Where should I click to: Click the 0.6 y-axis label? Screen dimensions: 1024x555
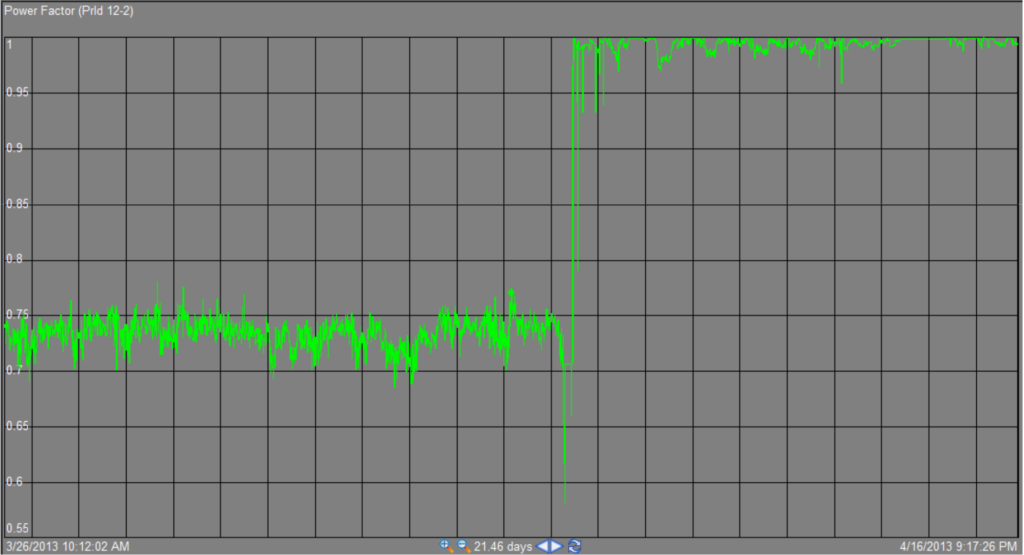click(x=13, y=482)
